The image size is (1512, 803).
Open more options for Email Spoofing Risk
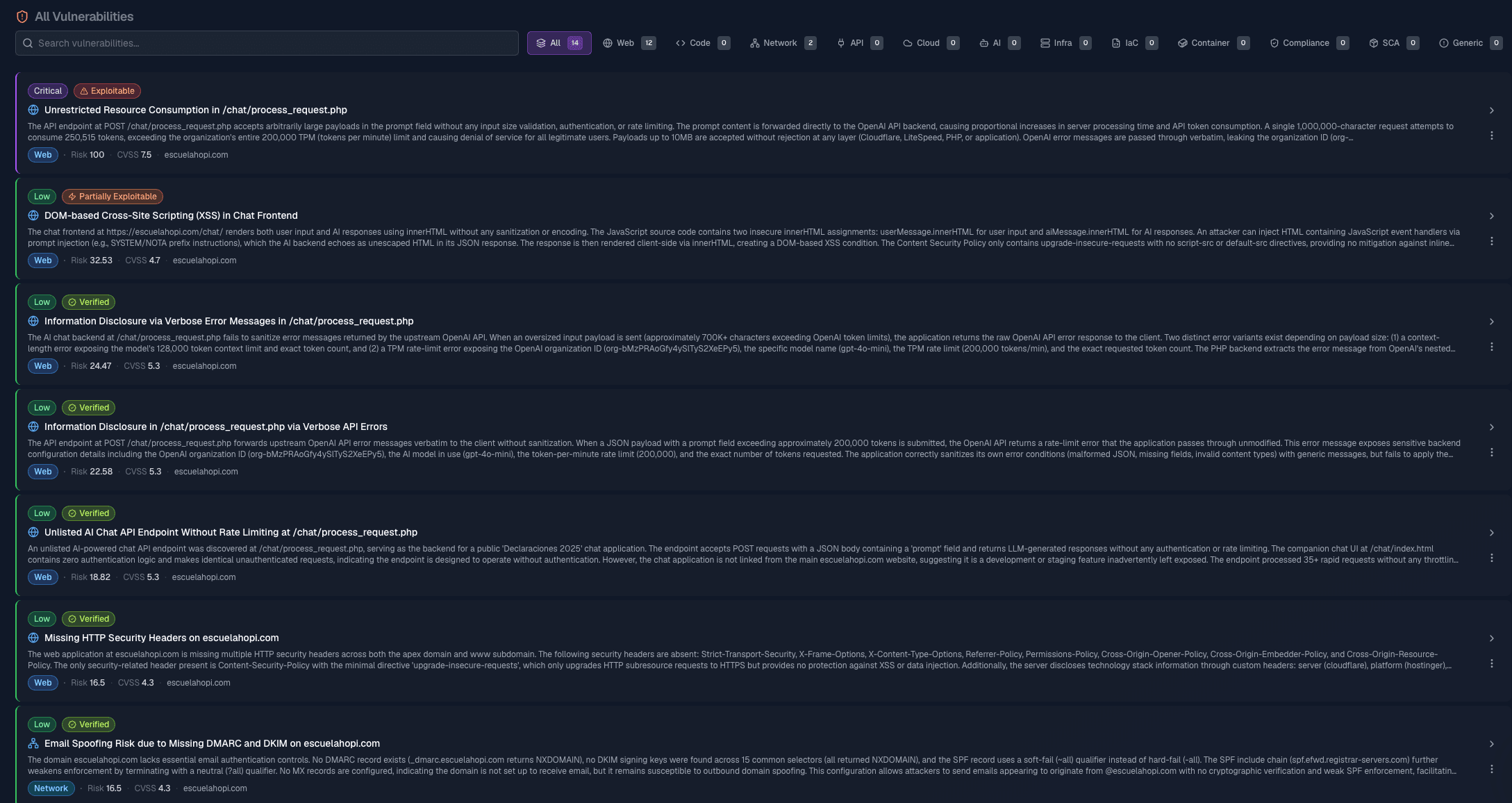click(x=1491, y=769)
